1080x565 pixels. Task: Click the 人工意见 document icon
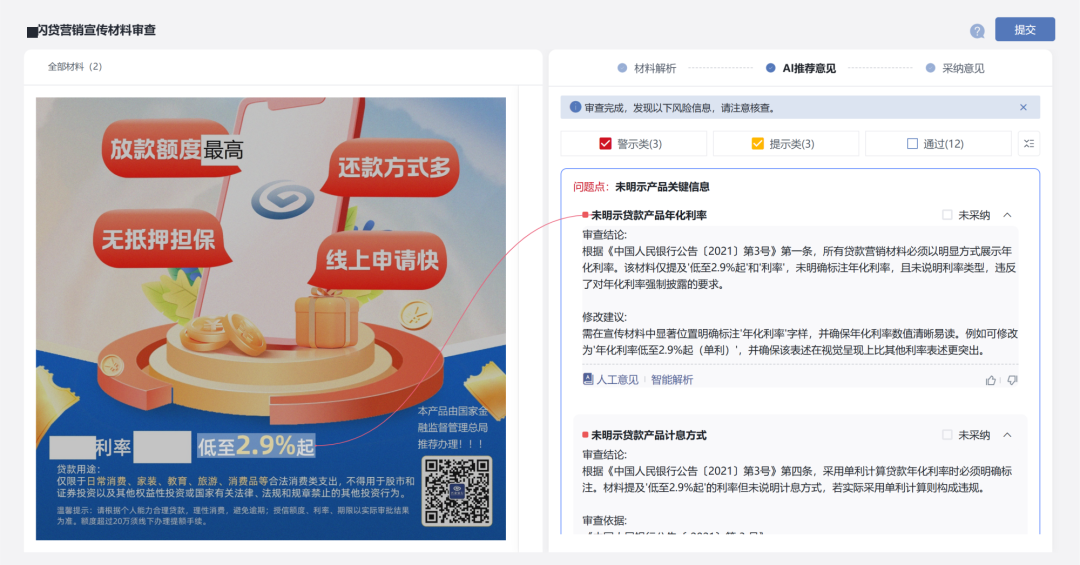pyautogui.click(x=588, y=379)
